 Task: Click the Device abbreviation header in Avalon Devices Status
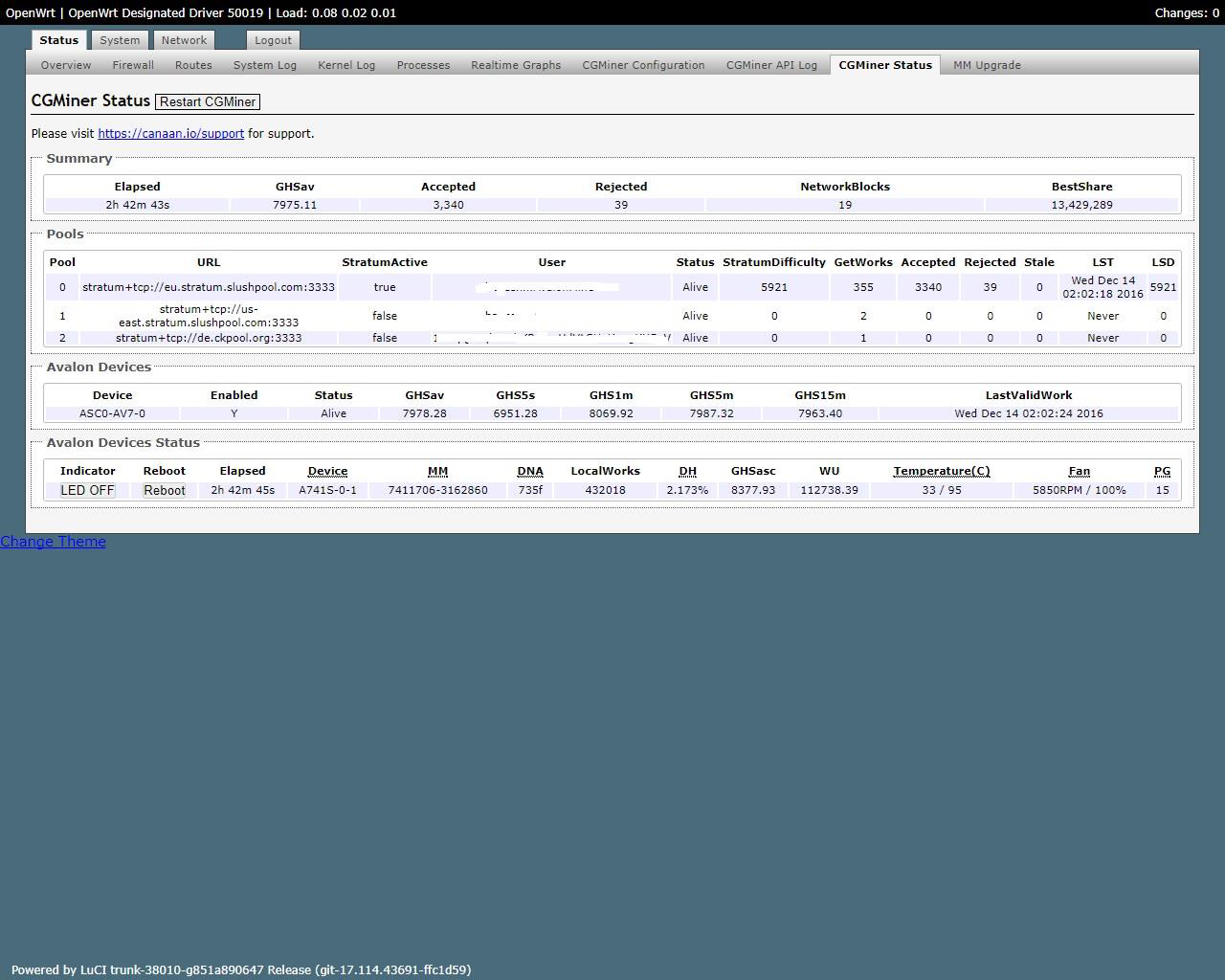327,471
